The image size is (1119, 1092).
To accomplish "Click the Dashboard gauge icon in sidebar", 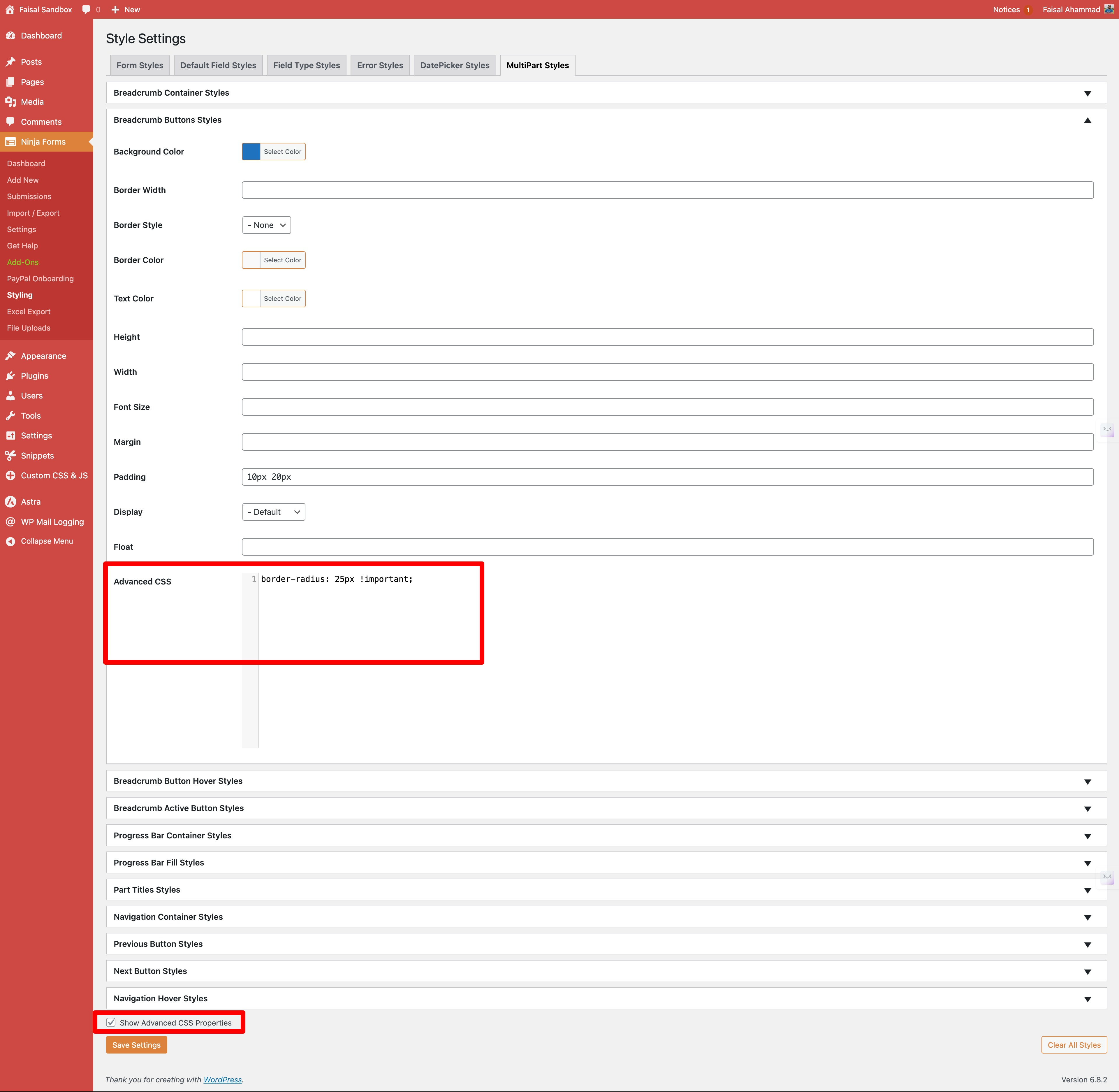I will (10, 36).
